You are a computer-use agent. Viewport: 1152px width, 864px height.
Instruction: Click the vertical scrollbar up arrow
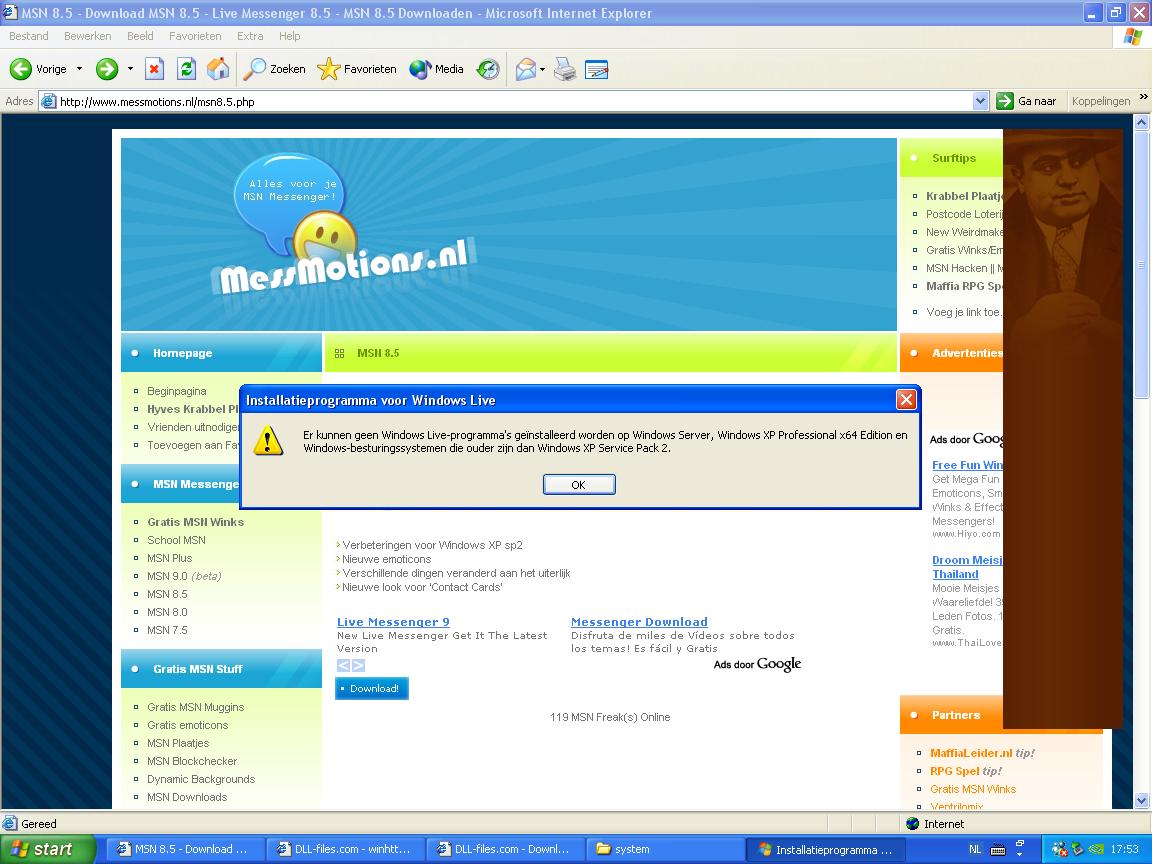(1142, 123)
